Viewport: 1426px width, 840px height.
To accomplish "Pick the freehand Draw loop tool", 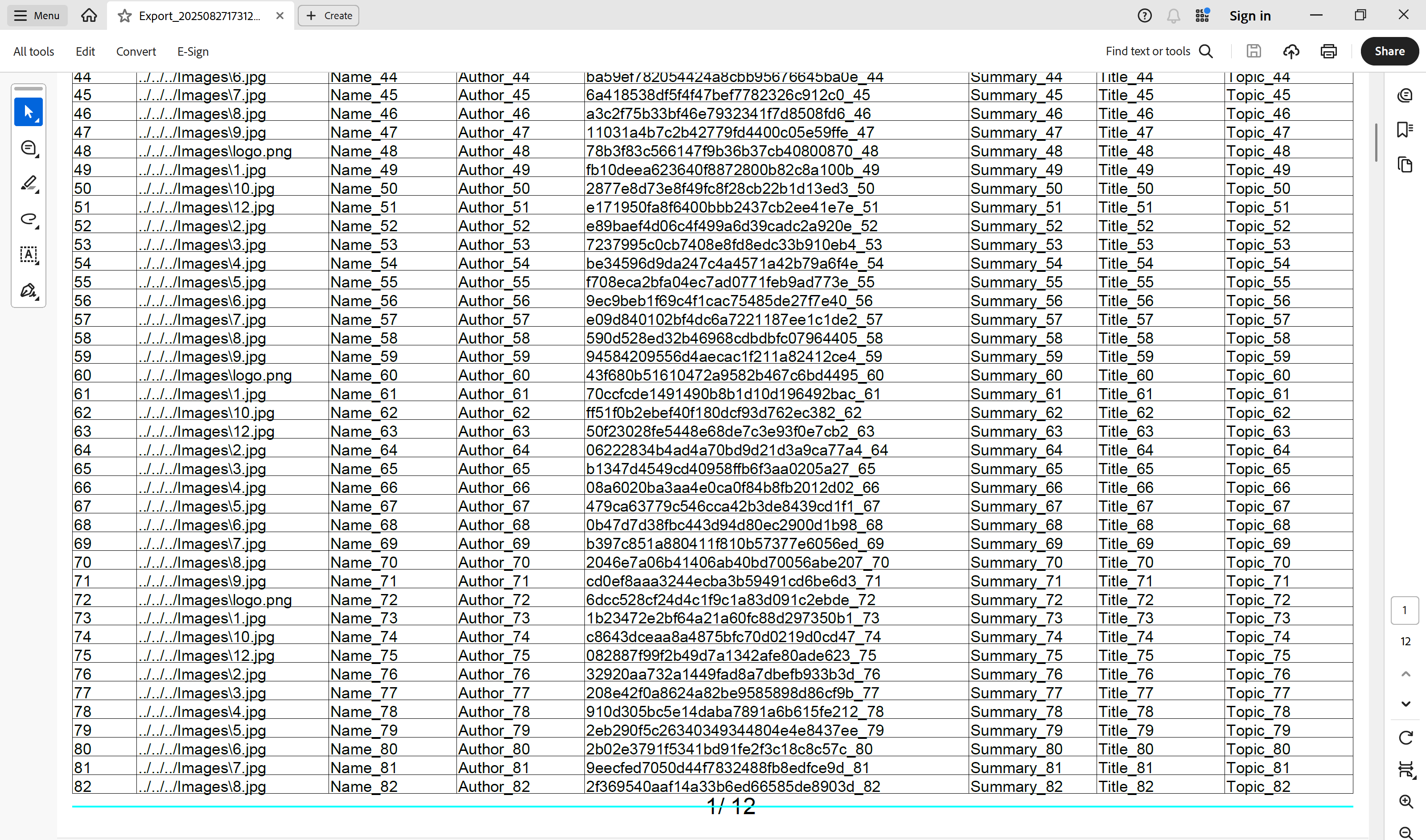I will click(x=28, y=219).
